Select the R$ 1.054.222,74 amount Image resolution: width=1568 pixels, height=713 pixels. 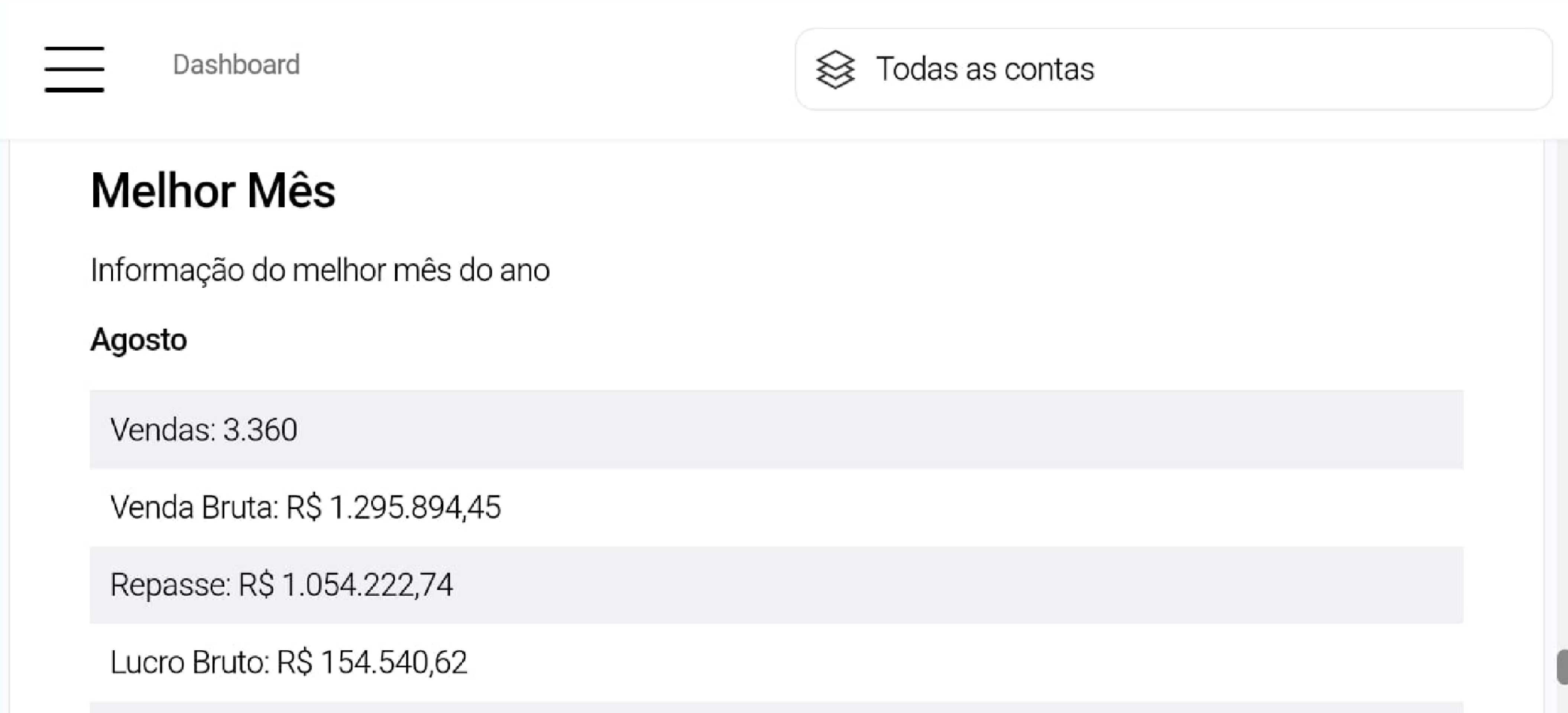346,585
